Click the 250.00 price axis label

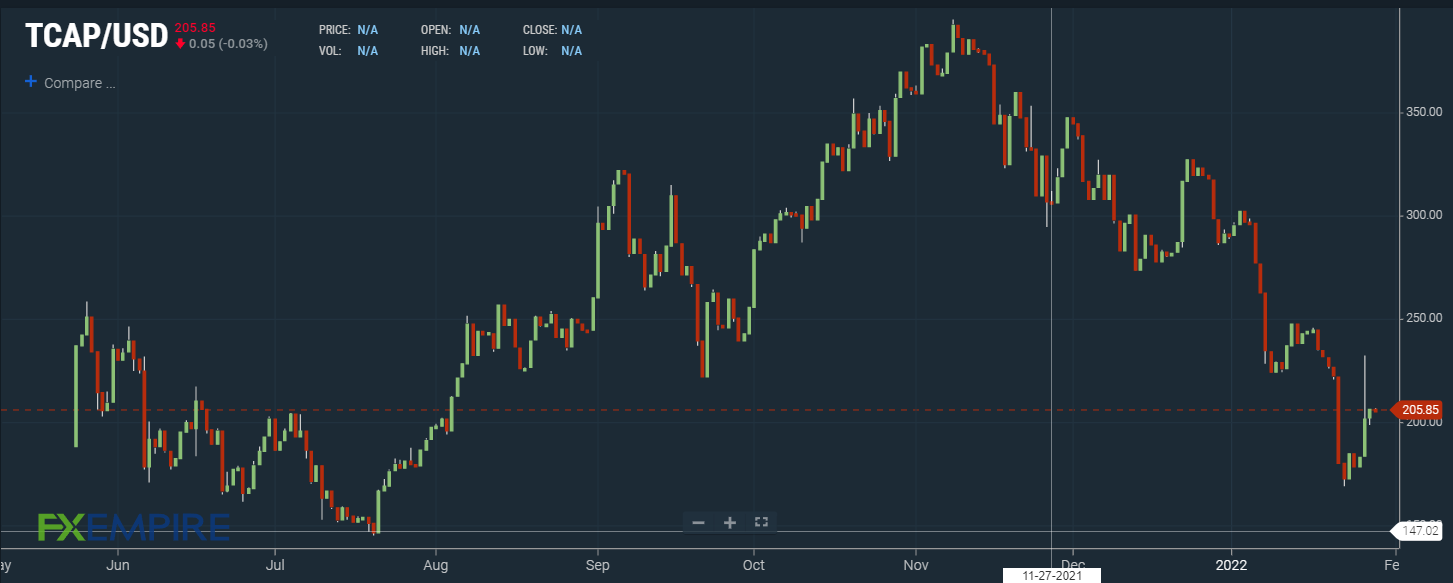[1421, 318]
